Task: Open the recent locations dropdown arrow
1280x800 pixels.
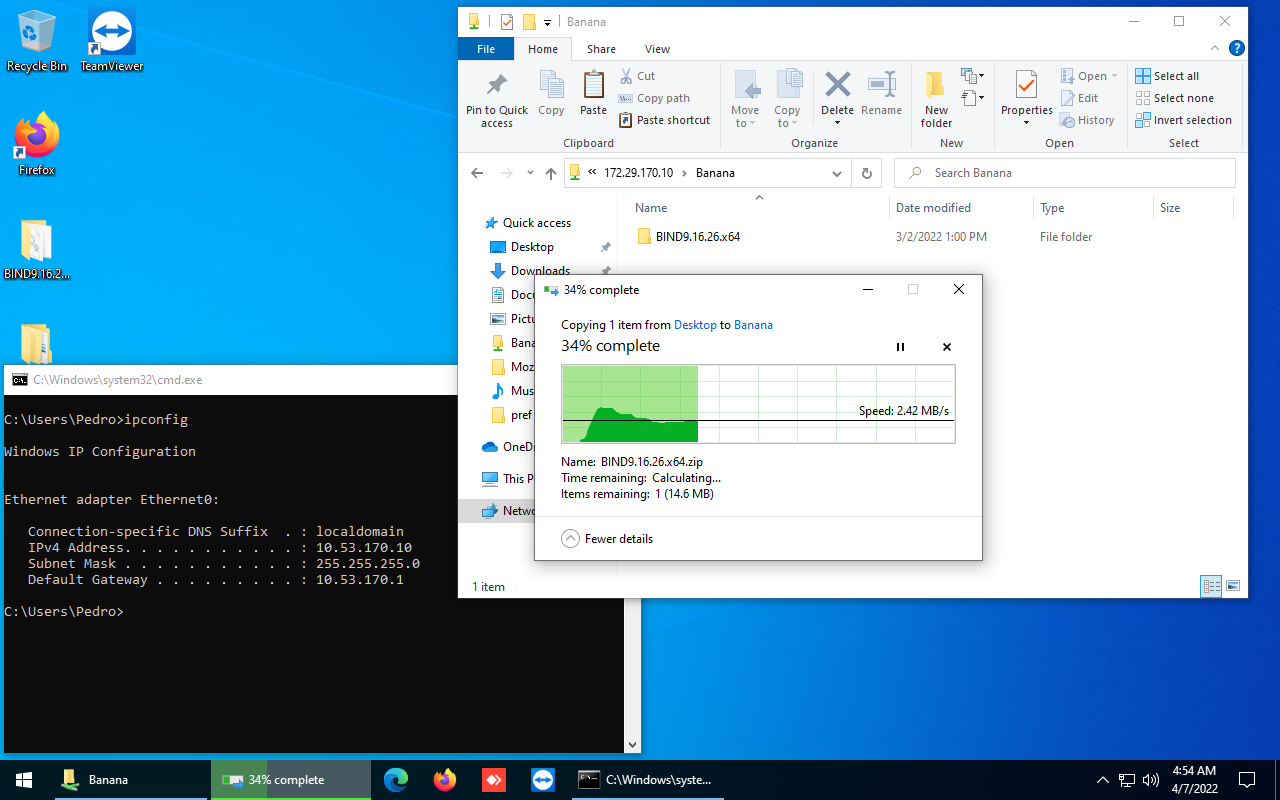Action: tap(530, 173)
